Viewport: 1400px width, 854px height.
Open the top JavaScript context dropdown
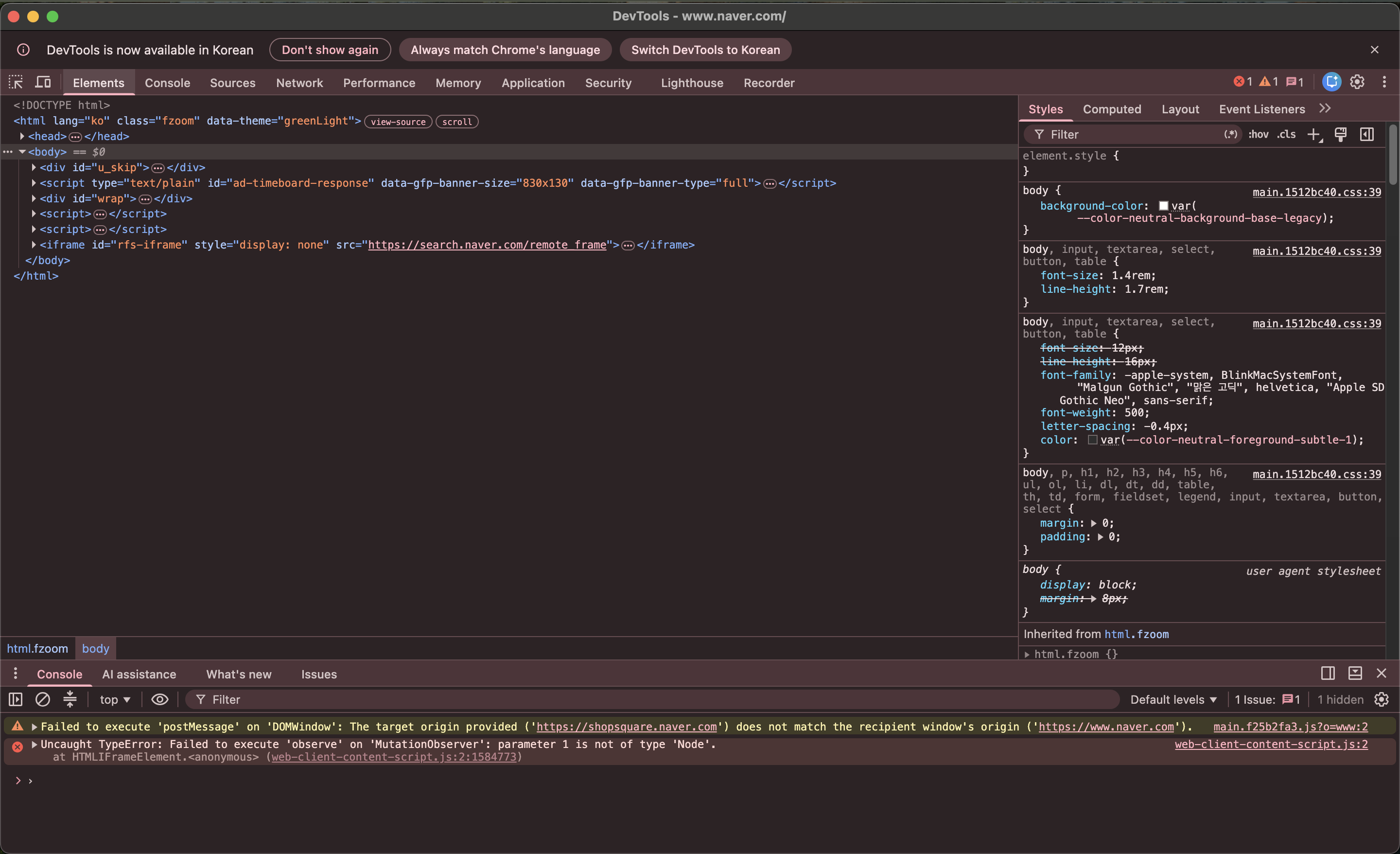115,699
